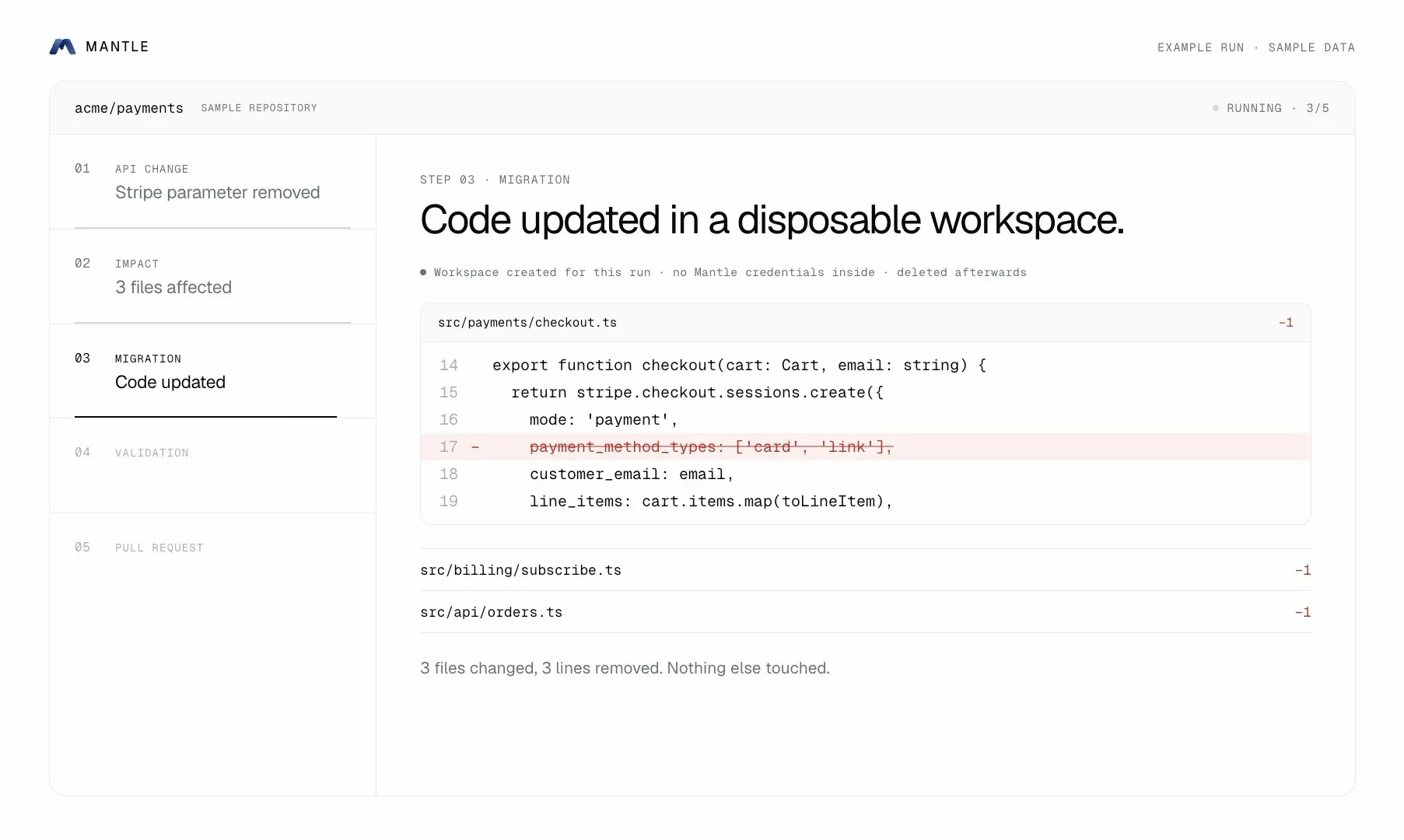The height and width of the screenshot is (840, 1404).
Task: Click line 15 stripe.checkout.sessions.create
Action: 865,393
